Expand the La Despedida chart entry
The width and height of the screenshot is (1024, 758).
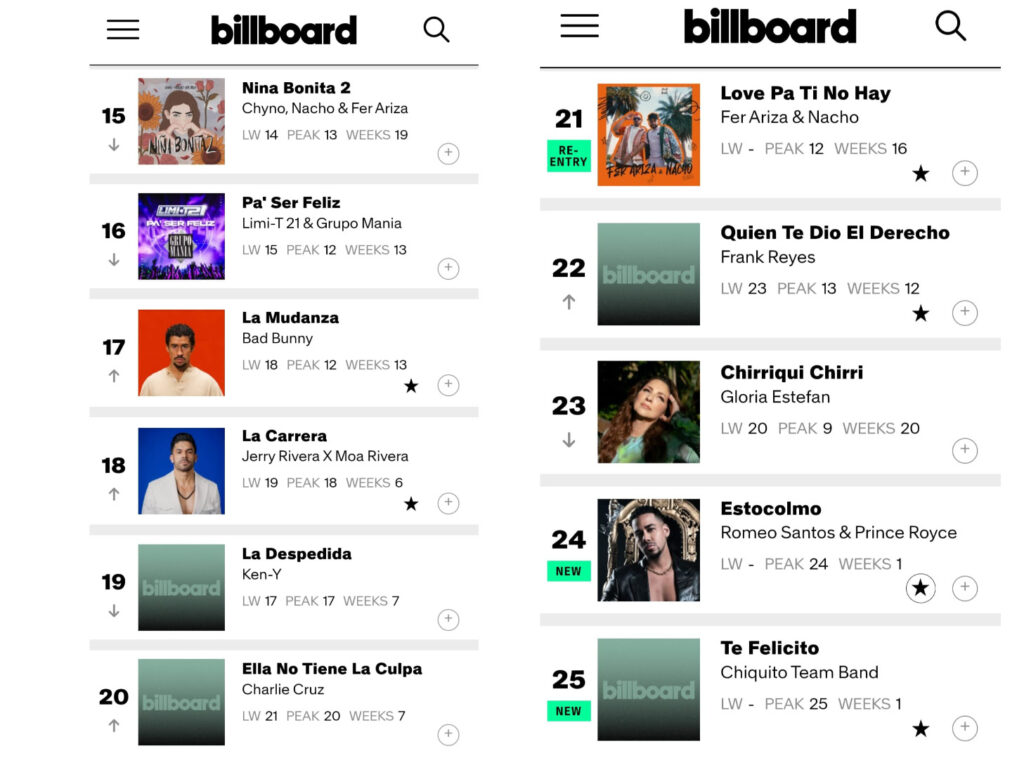tap(448, 620)
